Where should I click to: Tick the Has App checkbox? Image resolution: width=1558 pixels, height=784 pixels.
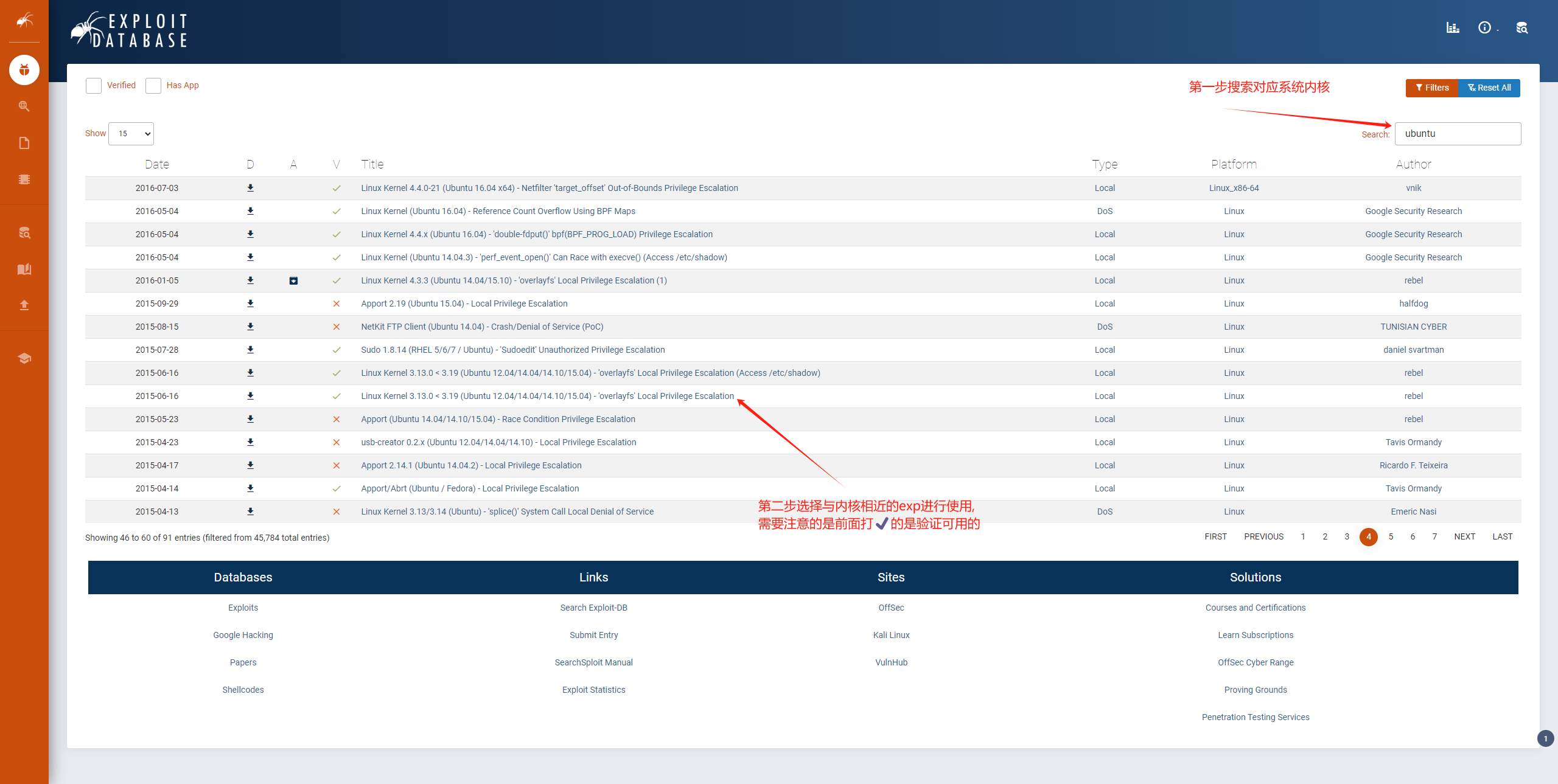click(153, 86)
